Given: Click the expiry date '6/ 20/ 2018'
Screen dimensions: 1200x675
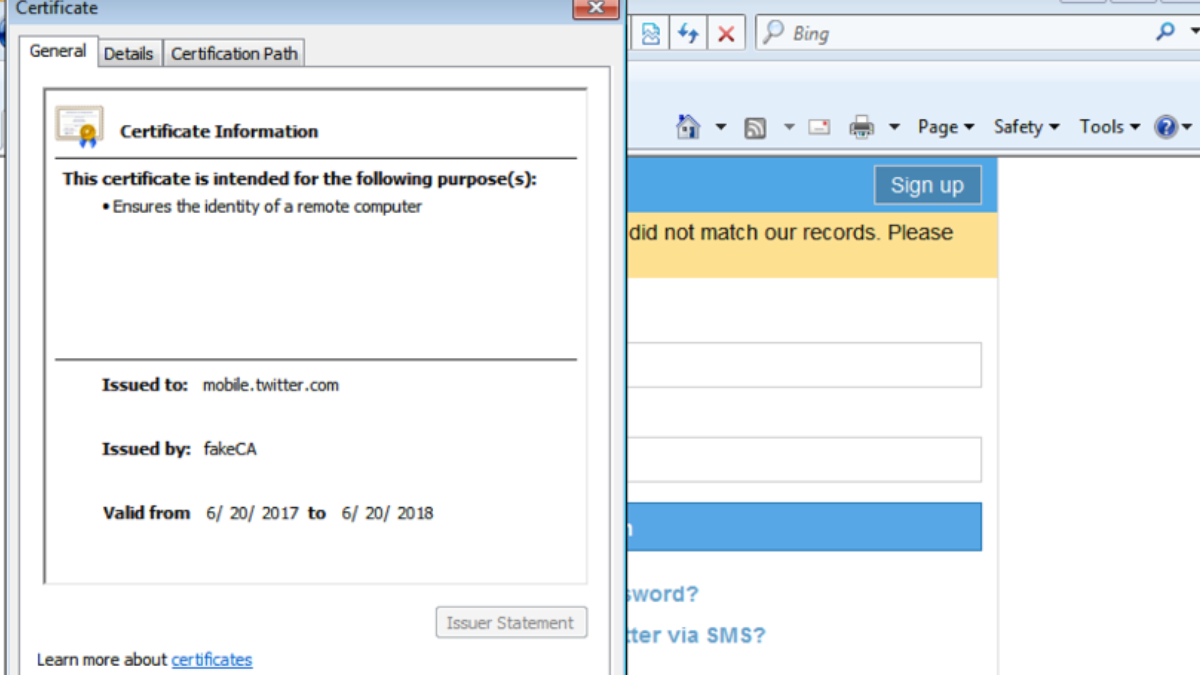Looking at the screenshot, I should tap(388, 513).
